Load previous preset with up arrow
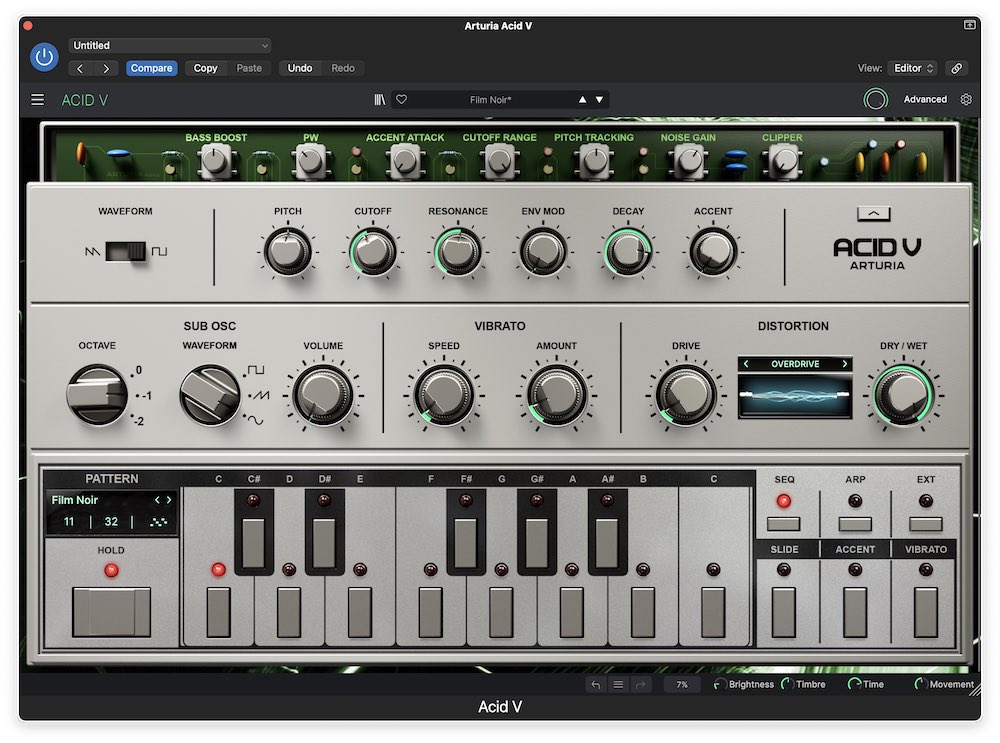 pos(582,99)
